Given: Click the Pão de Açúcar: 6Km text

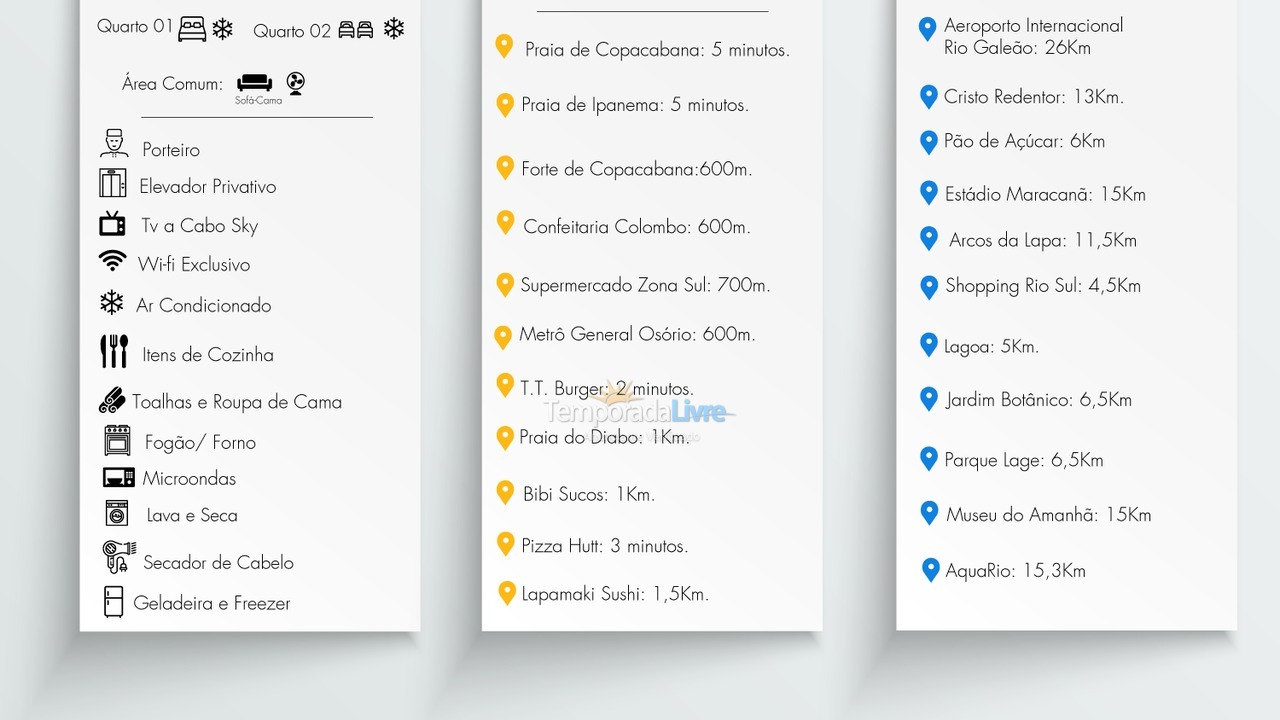Looking at the screenshot, I should (1024, 141).
